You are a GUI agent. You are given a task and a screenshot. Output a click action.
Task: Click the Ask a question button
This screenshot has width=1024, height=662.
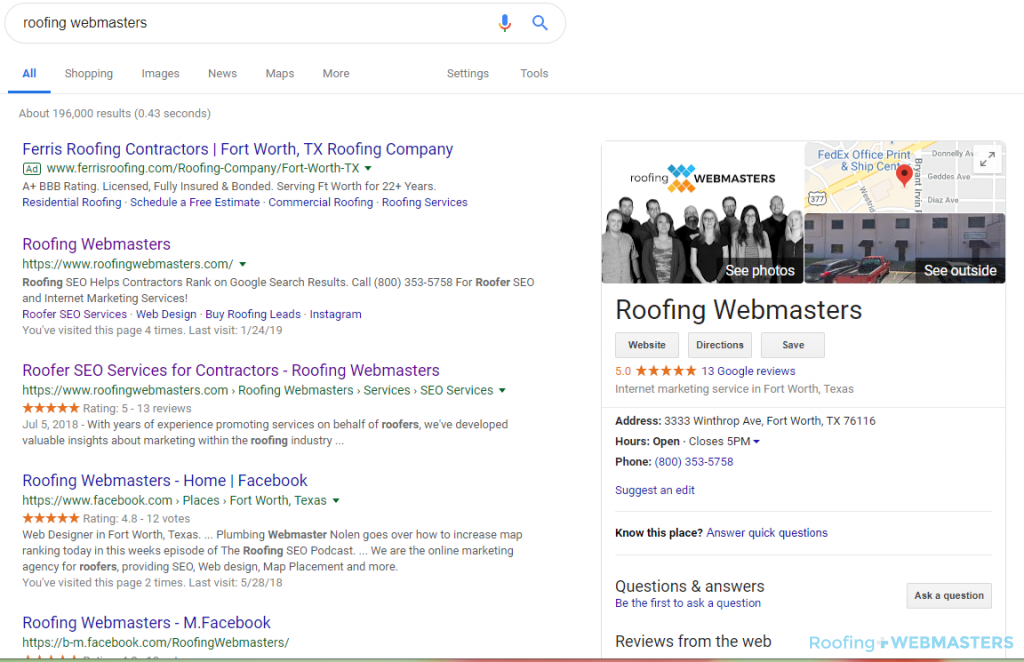pos(949,595)
